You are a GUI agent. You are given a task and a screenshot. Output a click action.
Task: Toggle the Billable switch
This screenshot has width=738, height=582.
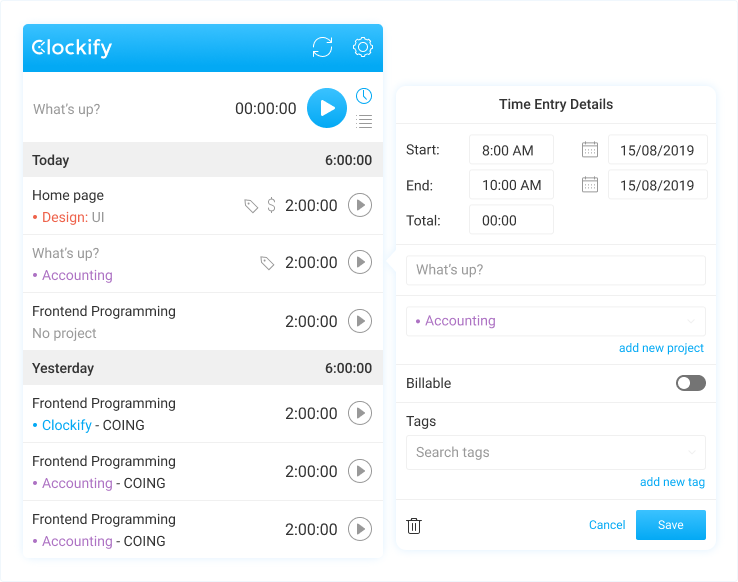(x=690, y=383)
